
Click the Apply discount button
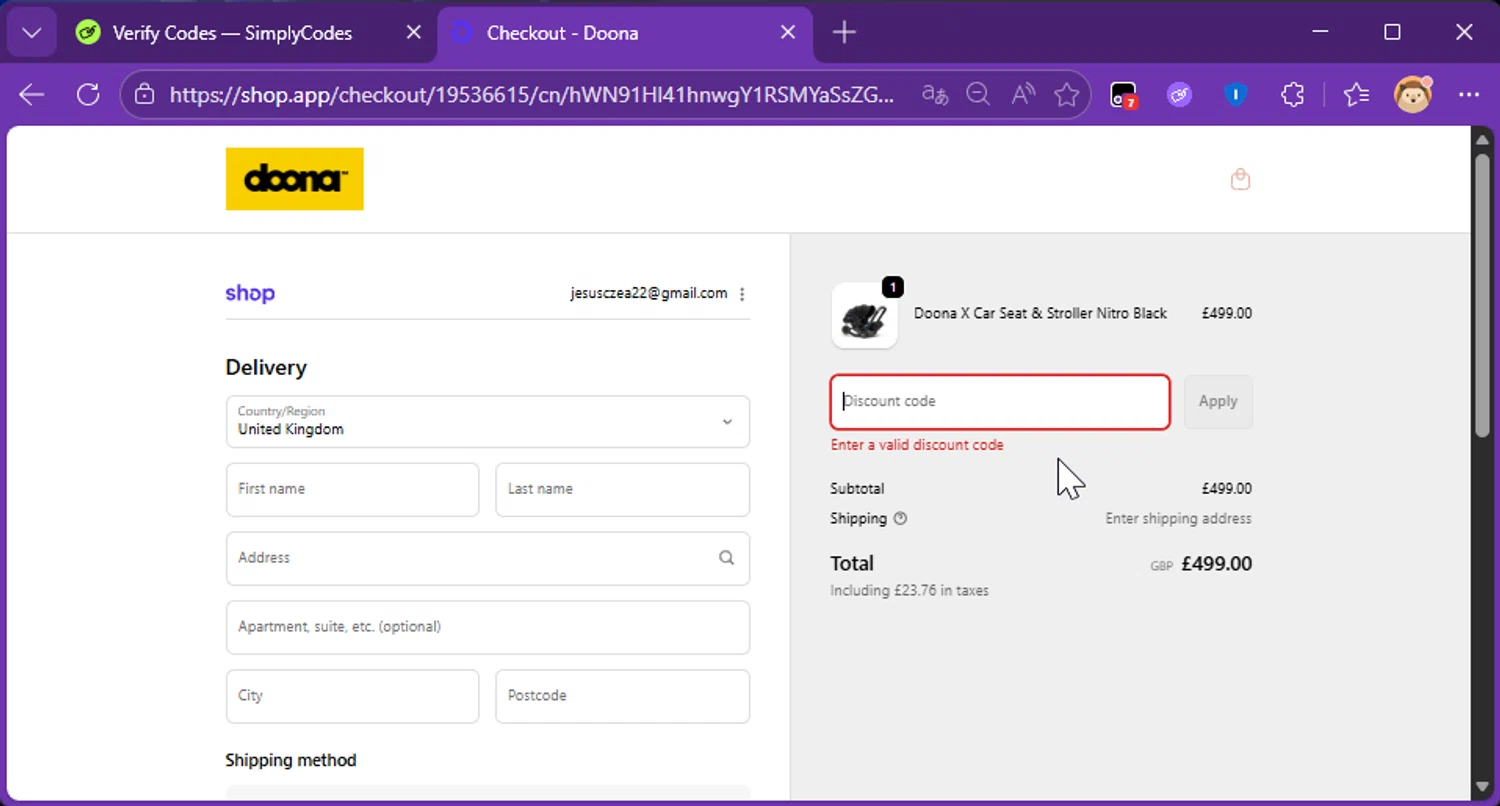point(1218,402)
